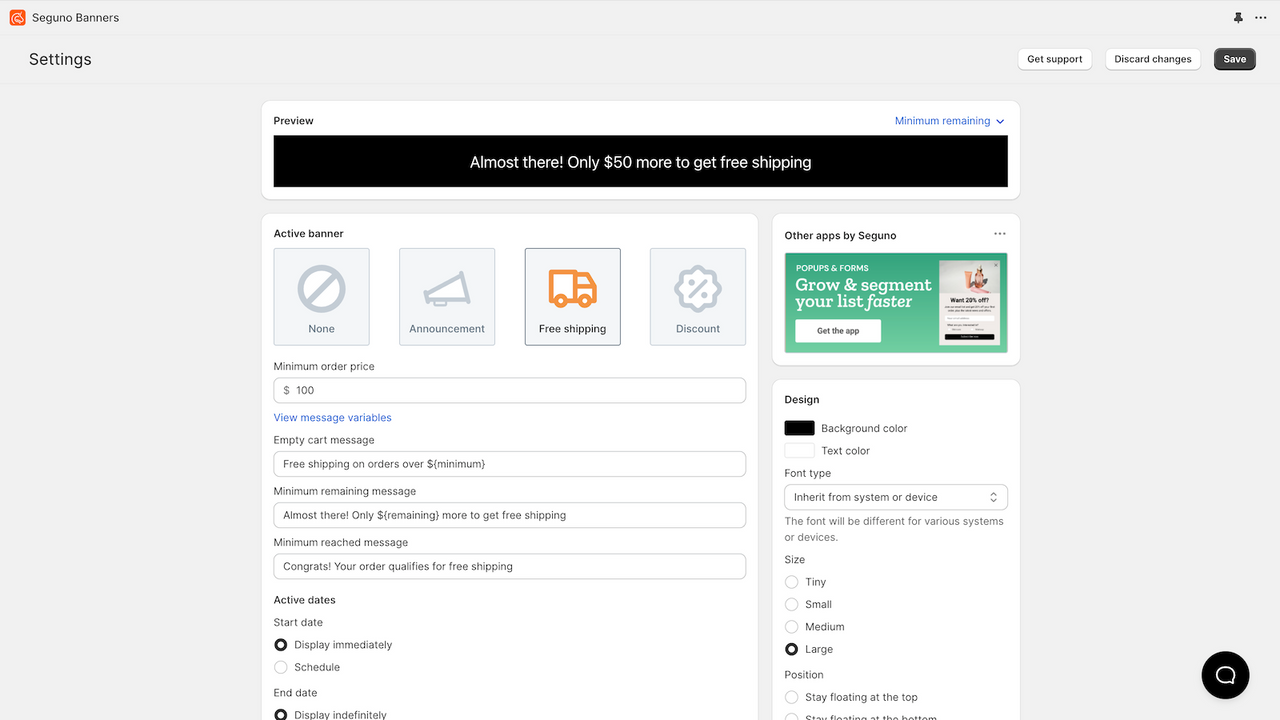Click the Discard changes button
1280x720 pixels.
tap(1153, 59)
